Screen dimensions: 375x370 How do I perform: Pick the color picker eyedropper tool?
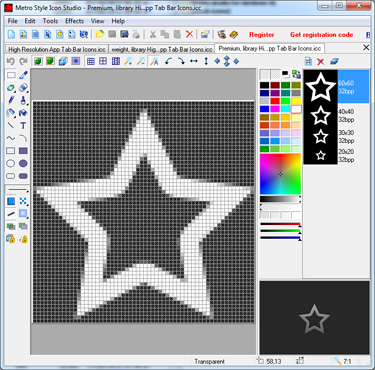23,75
